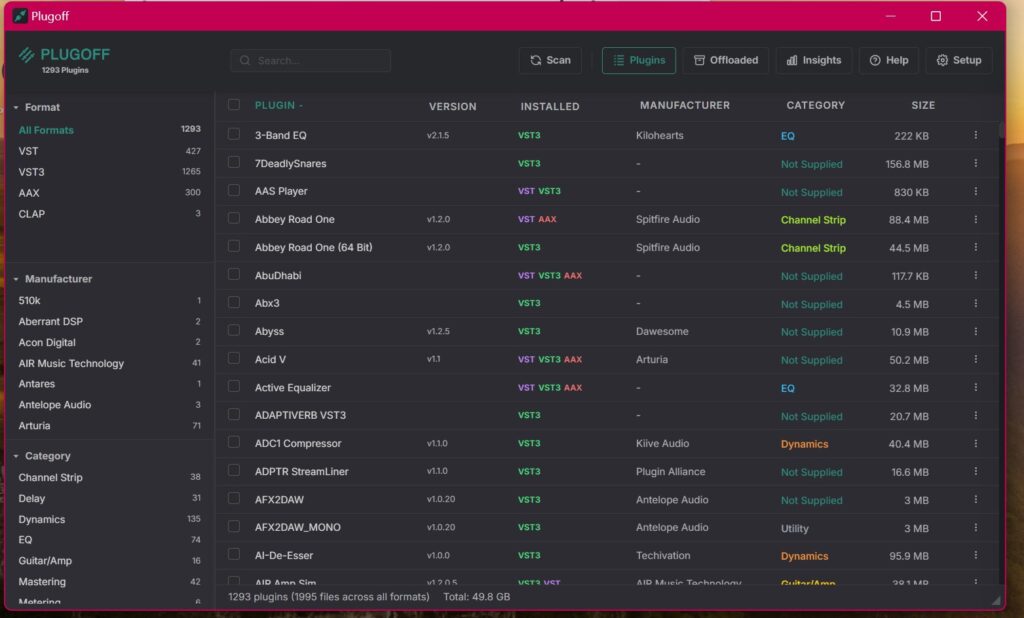
Task: Open three-dot menu for Acid V
Action: tap(976, 359)
